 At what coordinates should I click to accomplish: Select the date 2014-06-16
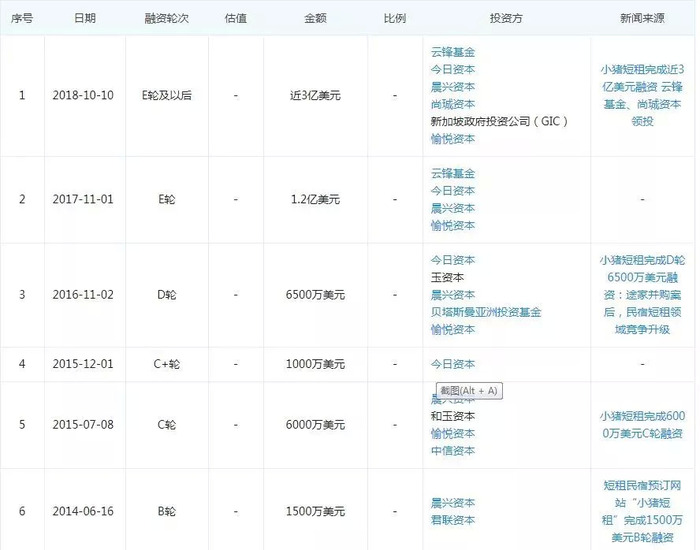83,512
